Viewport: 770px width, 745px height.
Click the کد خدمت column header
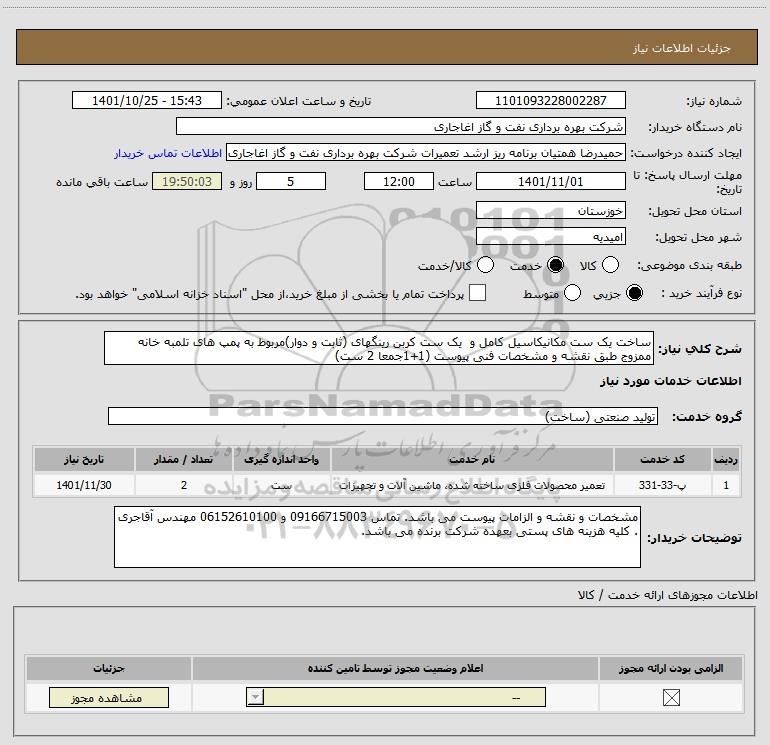click(x=662, y=459)
